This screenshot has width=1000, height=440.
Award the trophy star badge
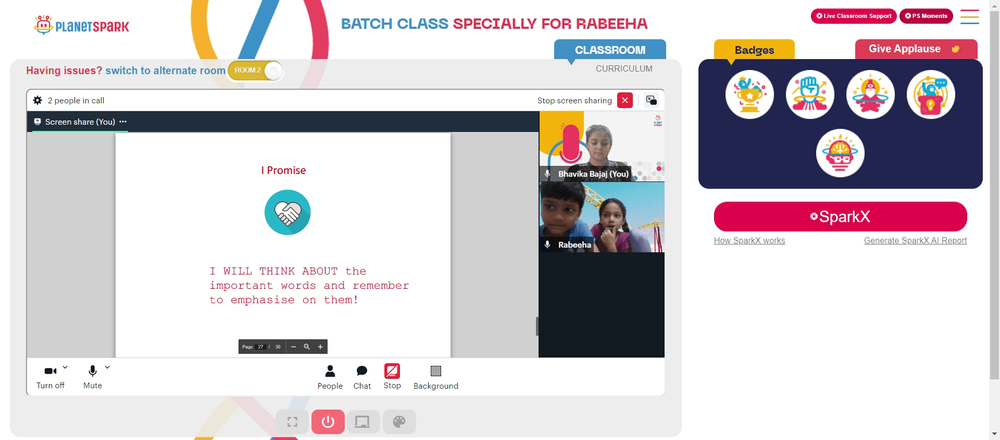tap(749, 94)
